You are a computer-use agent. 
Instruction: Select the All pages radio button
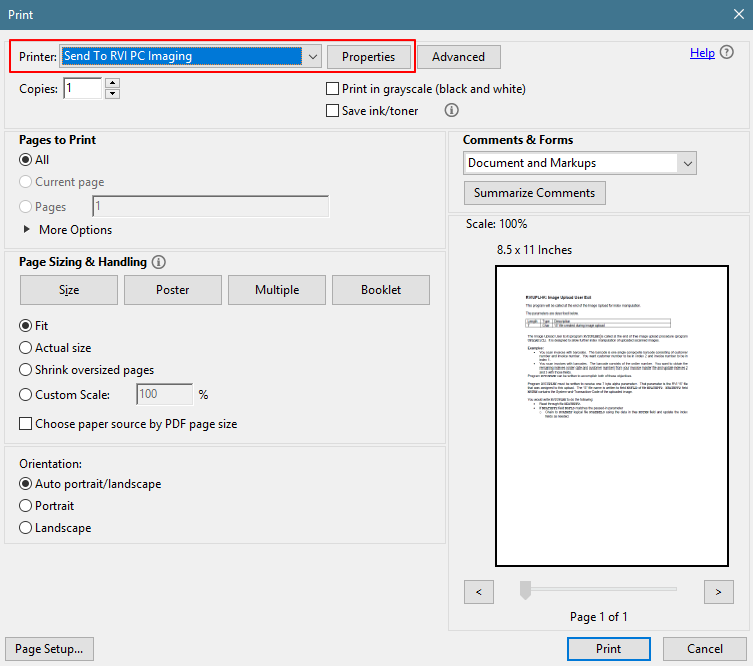click(x=25, y=160)
